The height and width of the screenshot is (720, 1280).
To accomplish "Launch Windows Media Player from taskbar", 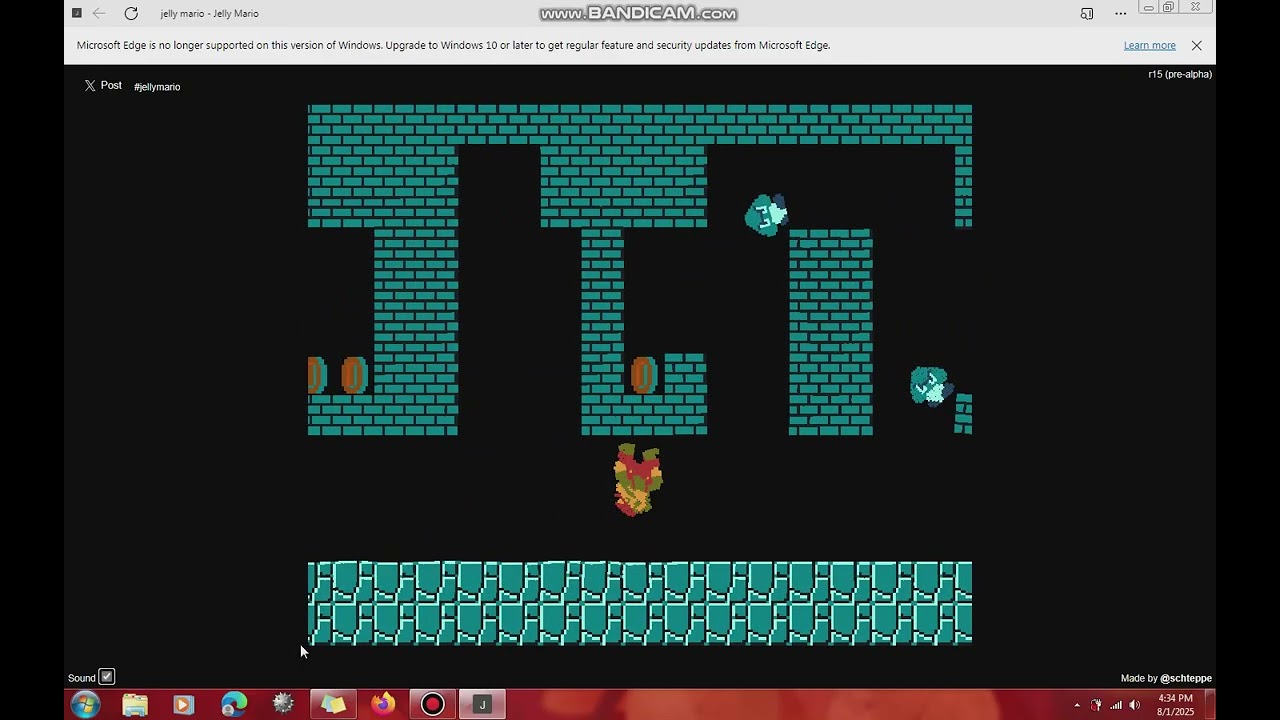I will click(183, 705).
